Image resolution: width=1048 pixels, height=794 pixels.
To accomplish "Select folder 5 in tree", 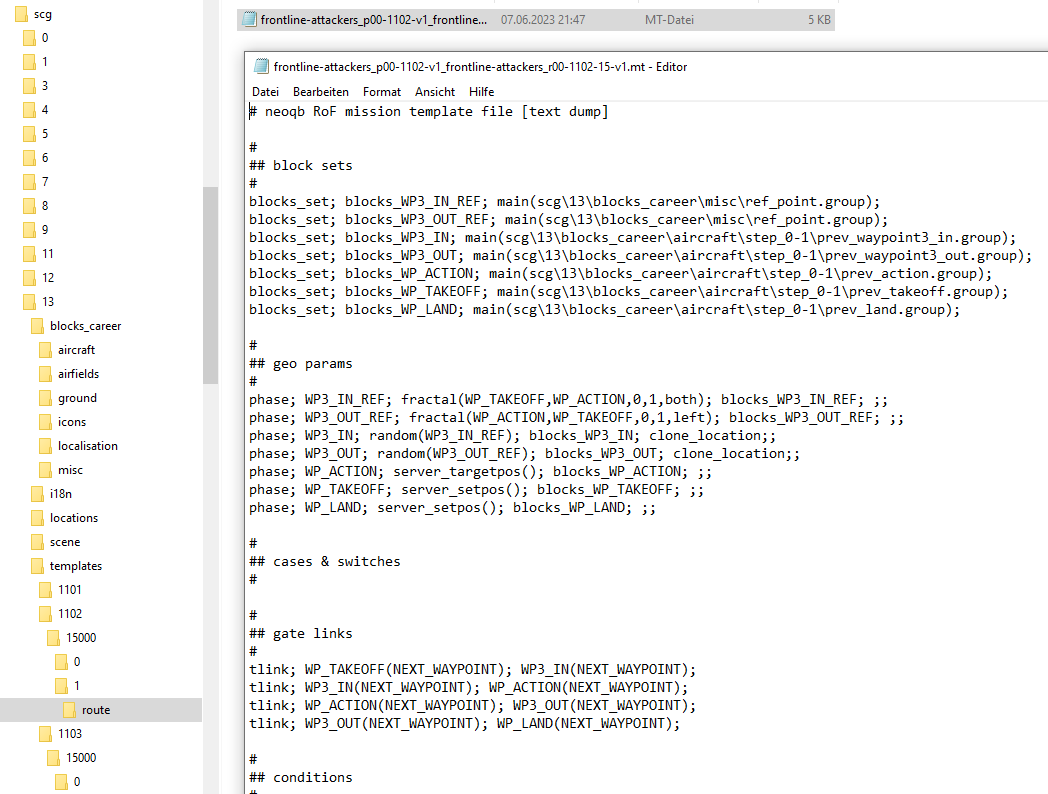I will [x=45, y=134].
